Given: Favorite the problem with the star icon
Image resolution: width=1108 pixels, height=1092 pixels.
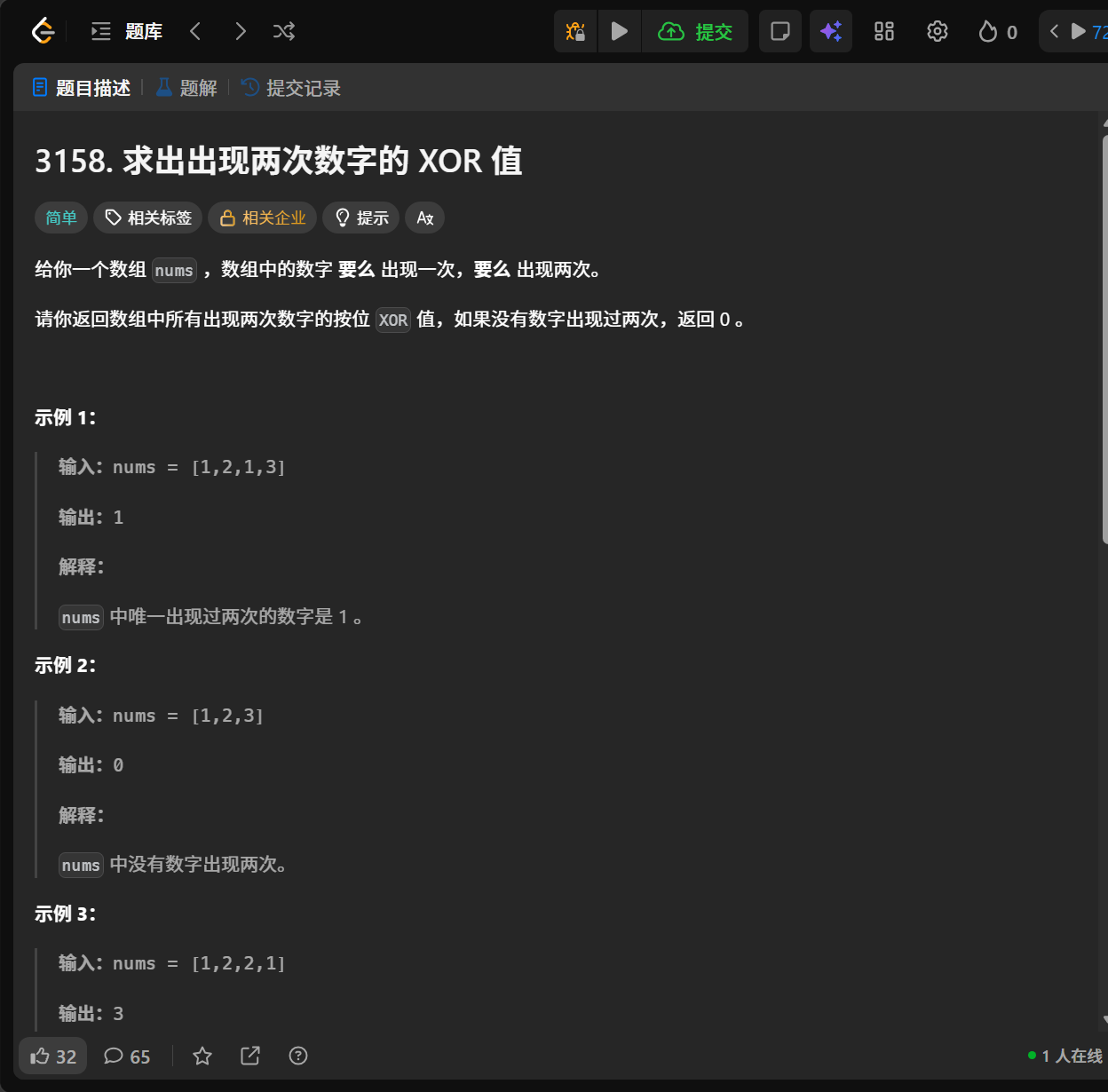Looking at the screenshot, I should 202,1056.
